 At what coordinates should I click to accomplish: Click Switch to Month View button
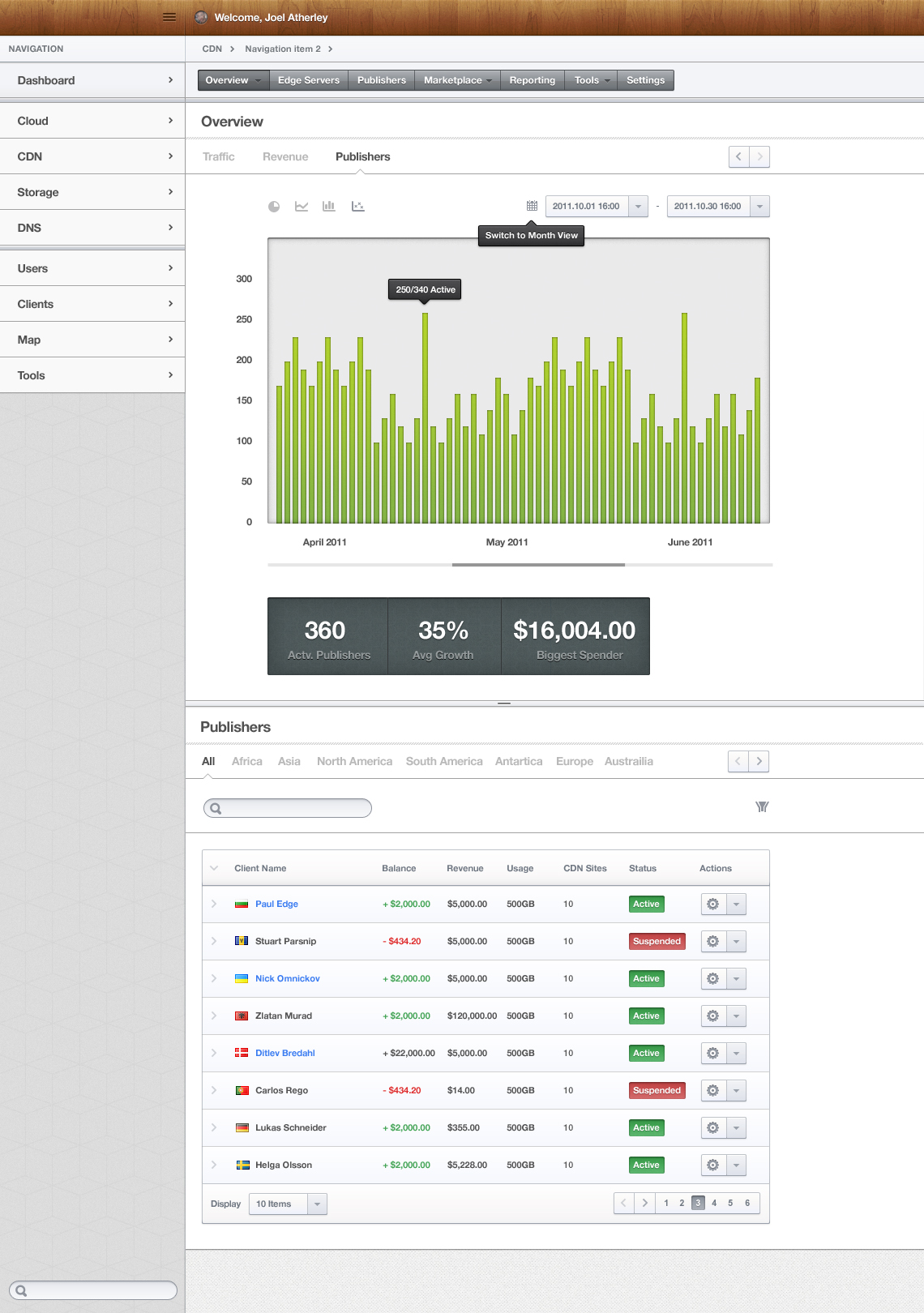532,236
